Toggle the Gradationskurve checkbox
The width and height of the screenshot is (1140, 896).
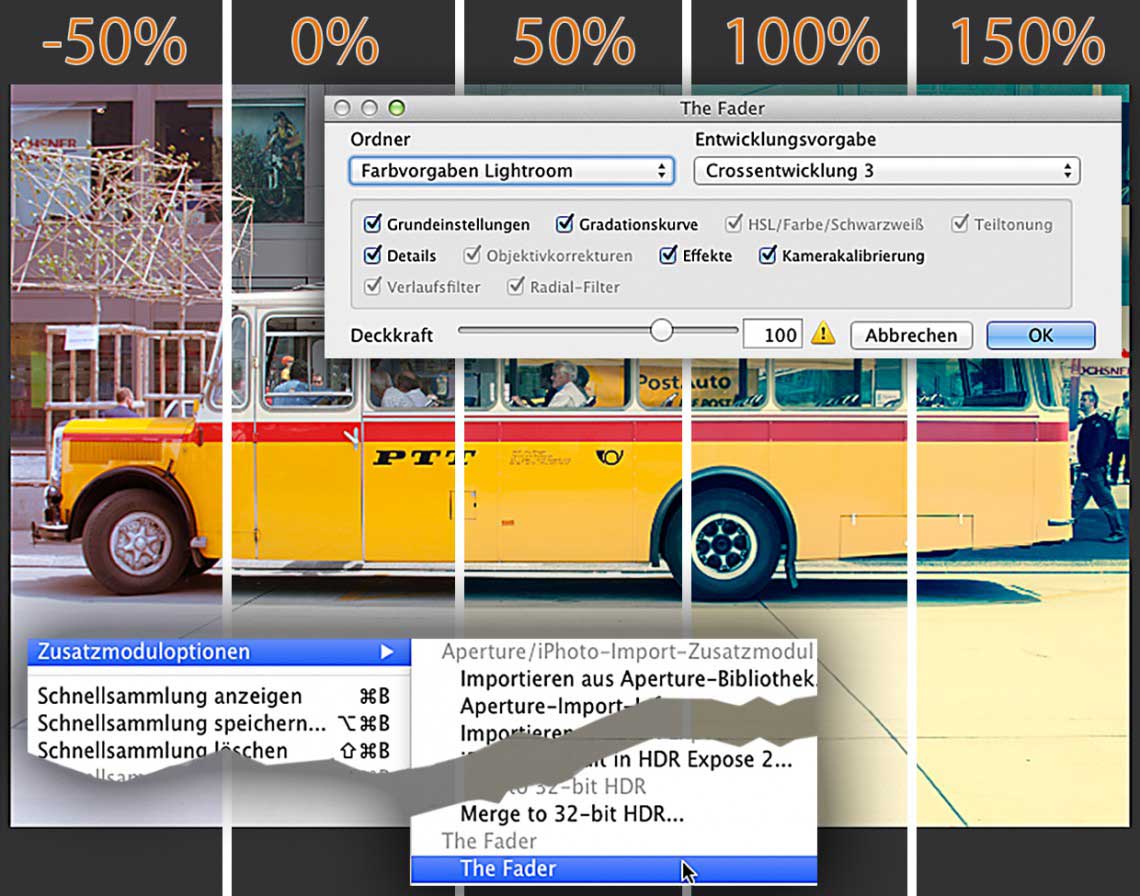[564, 223]
